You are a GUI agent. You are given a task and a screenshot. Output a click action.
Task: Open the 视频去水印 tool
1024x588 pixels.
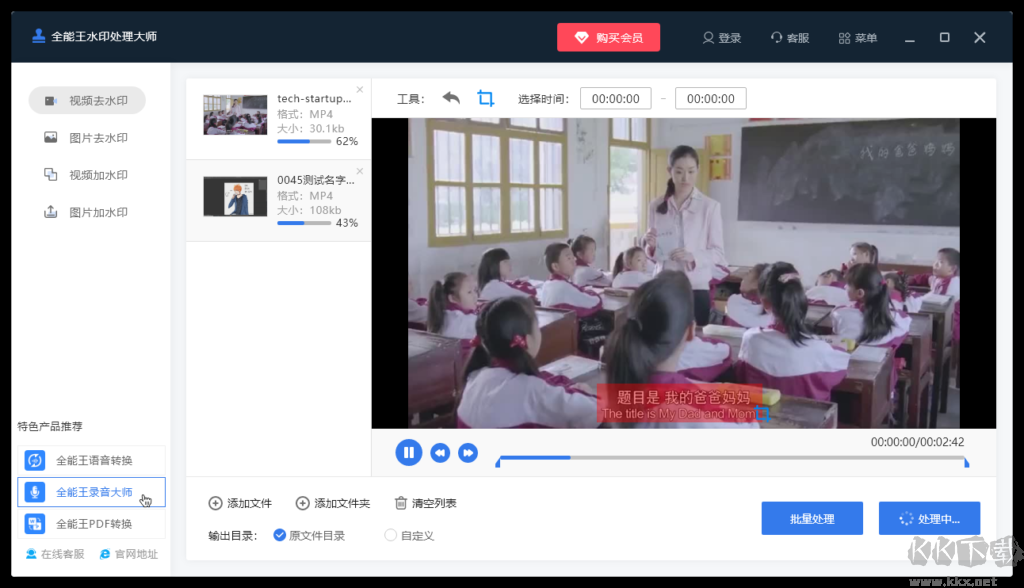87,100
